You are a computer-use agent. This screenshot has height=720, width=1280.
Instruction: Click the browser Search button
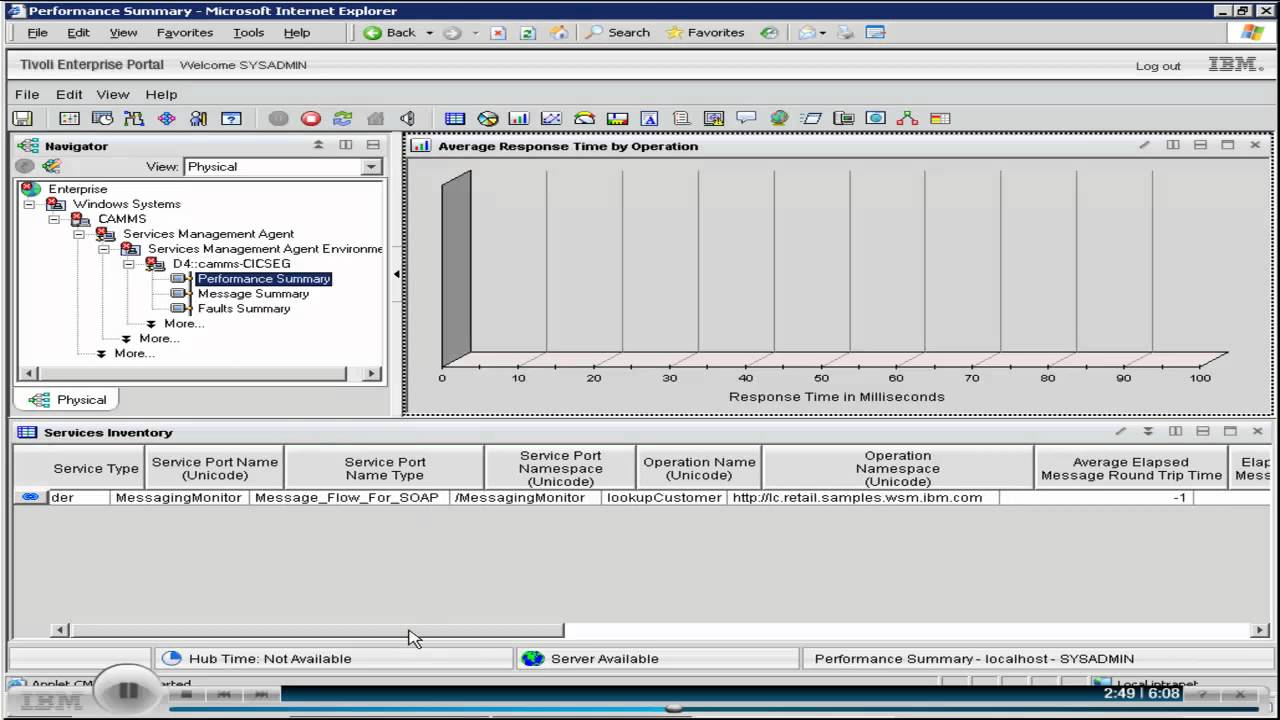point(618,32)
